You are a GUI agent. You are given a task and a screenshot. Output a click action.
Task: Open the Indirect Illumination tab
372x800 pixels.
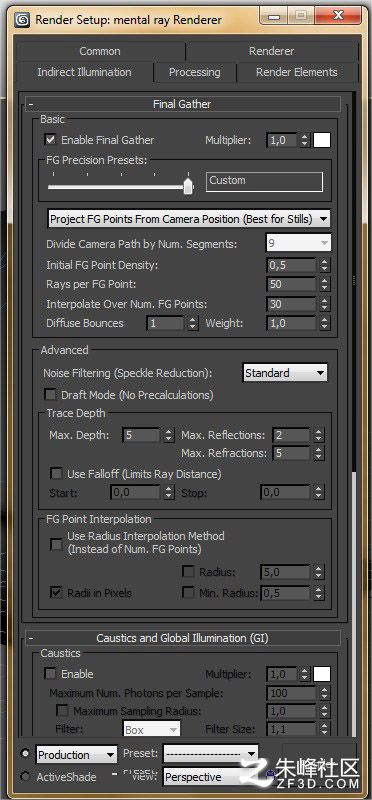84,72
